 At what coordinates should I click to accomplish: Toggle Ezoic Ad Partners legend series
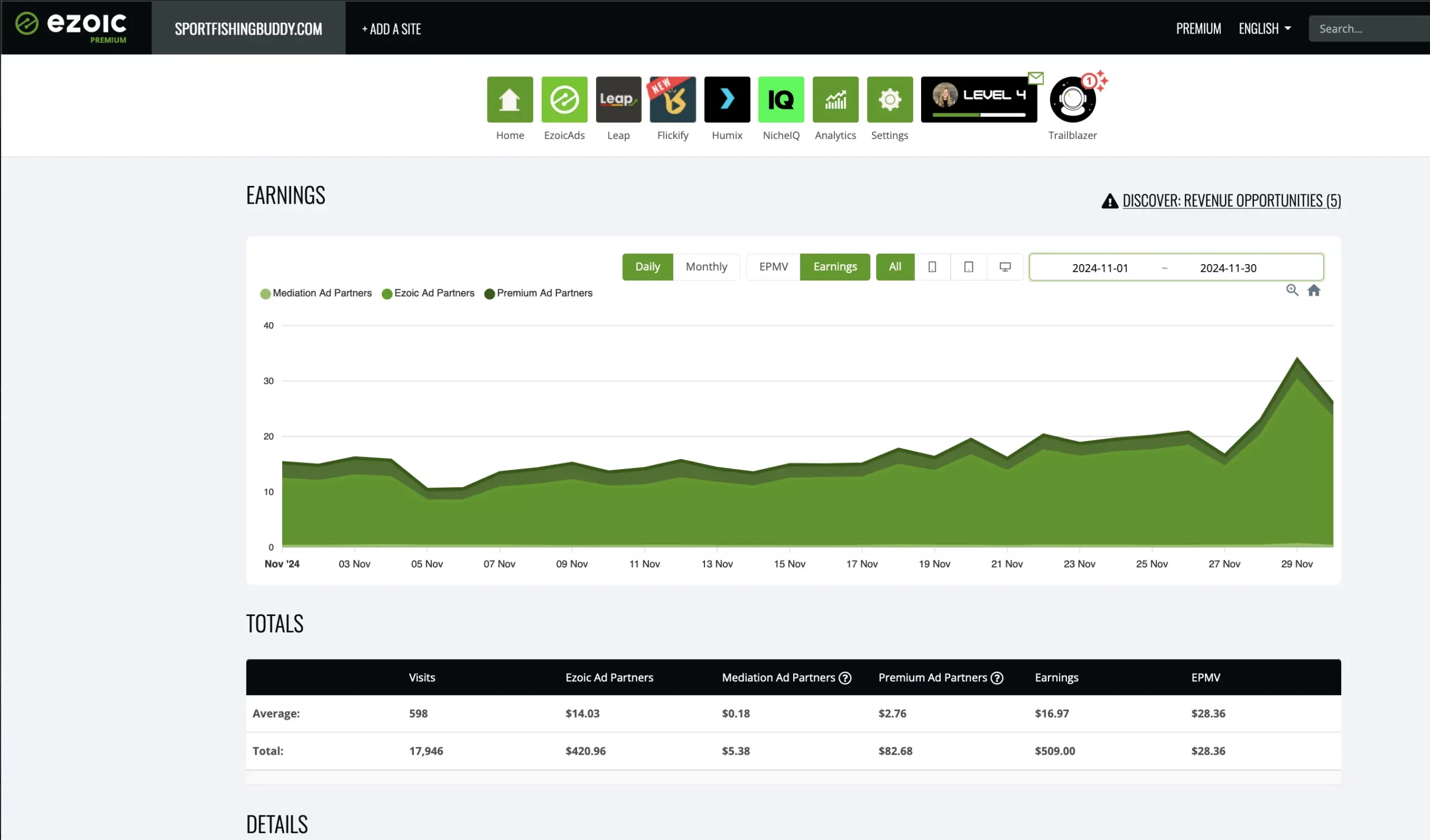click(x=428, y=293)
